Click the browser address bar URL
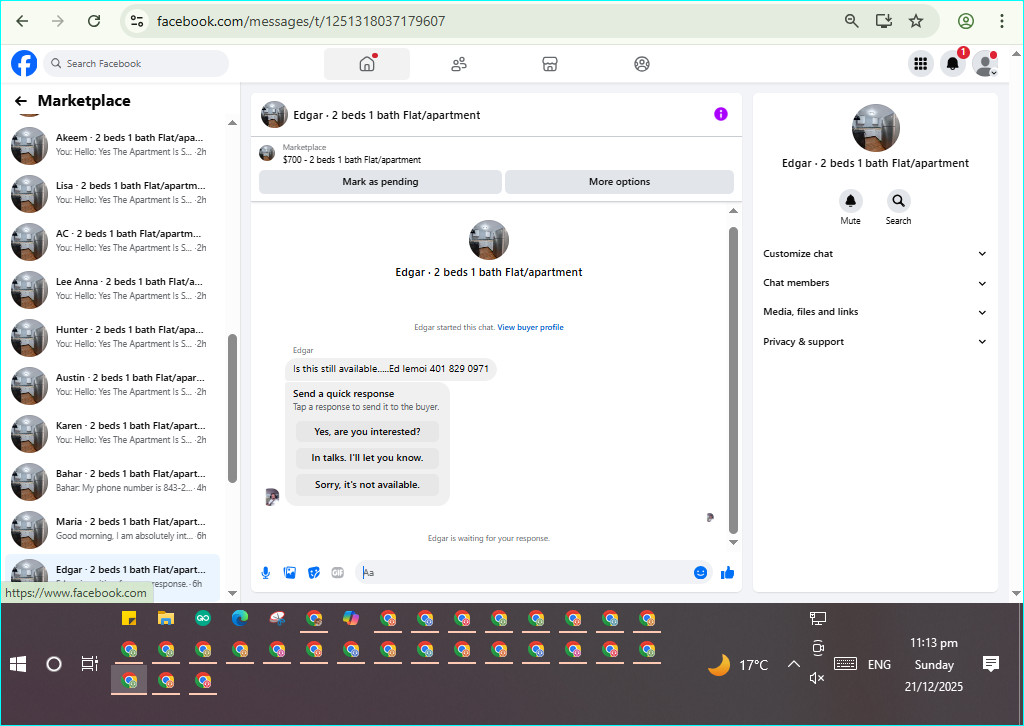1024x726 pixels. pos(301,21)
